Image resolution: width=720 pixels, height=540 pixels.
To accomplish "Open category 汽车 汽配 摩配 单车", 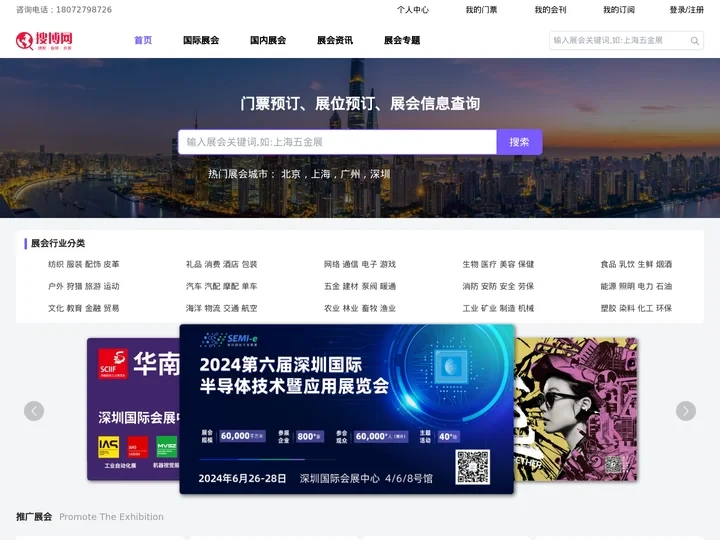I will click(x=221, y=286).
